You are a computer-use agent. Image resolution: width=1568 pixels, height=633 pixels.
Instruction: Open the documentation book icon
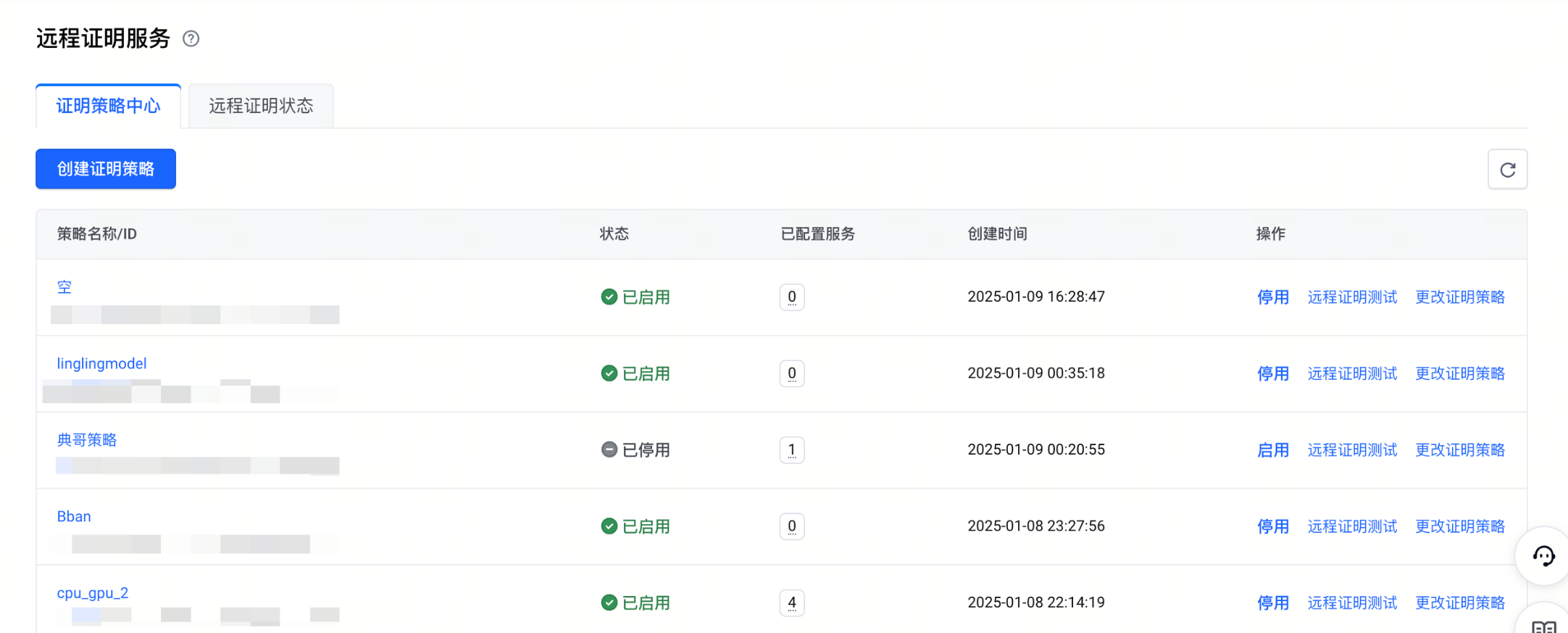coord(1544,626)
